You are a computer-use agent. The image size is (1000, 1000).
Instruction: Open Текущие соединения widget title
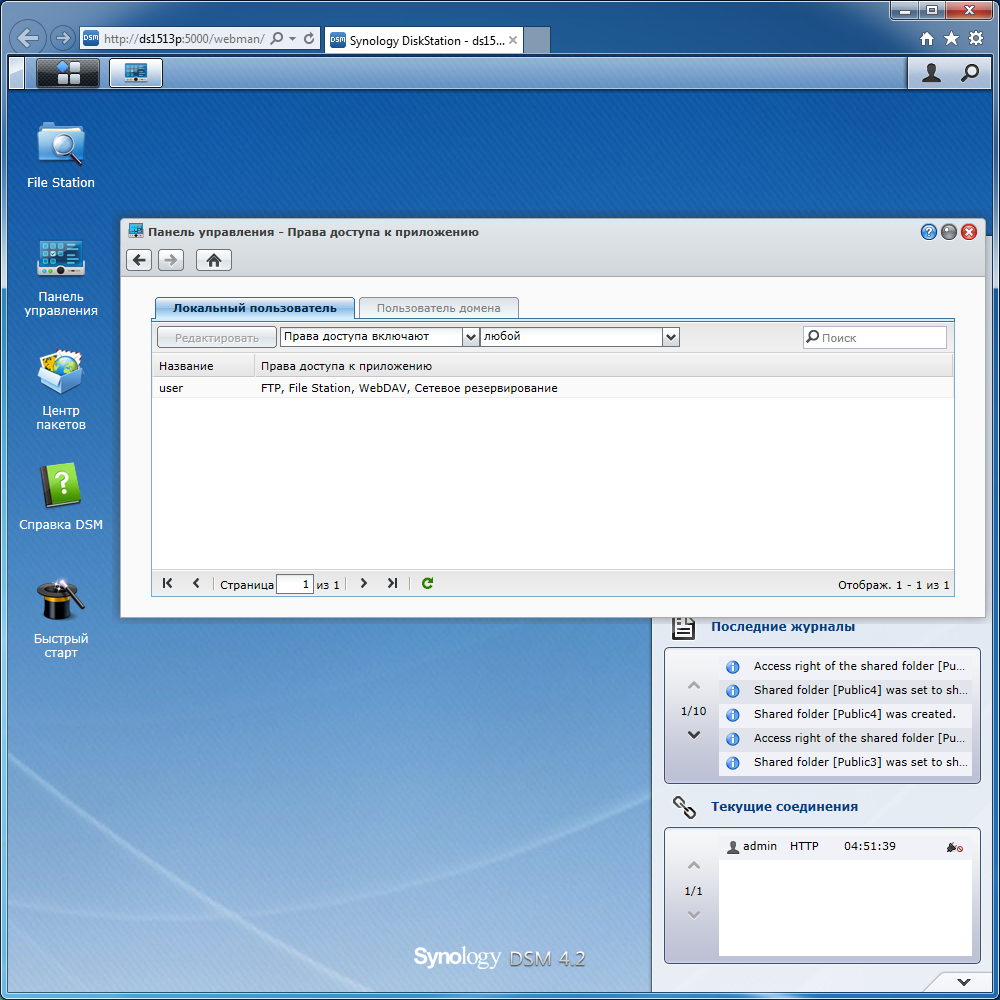coord(784,807)
